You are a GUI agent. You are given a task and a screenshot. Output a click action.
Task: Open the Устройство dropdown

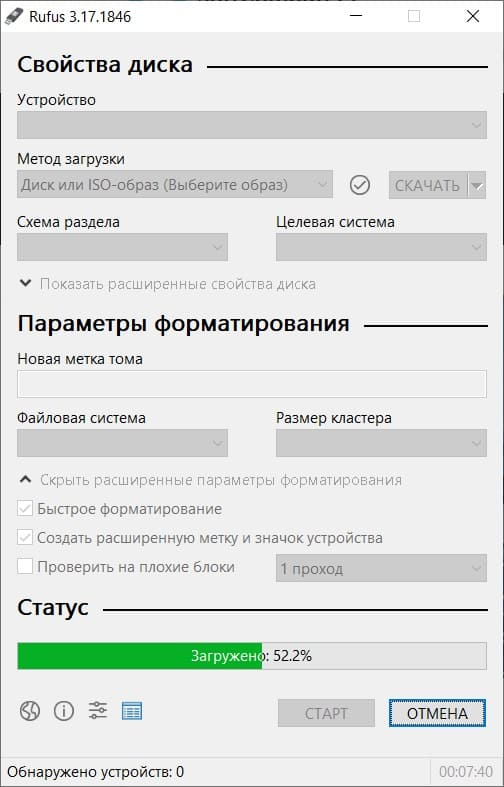(252, 125)
